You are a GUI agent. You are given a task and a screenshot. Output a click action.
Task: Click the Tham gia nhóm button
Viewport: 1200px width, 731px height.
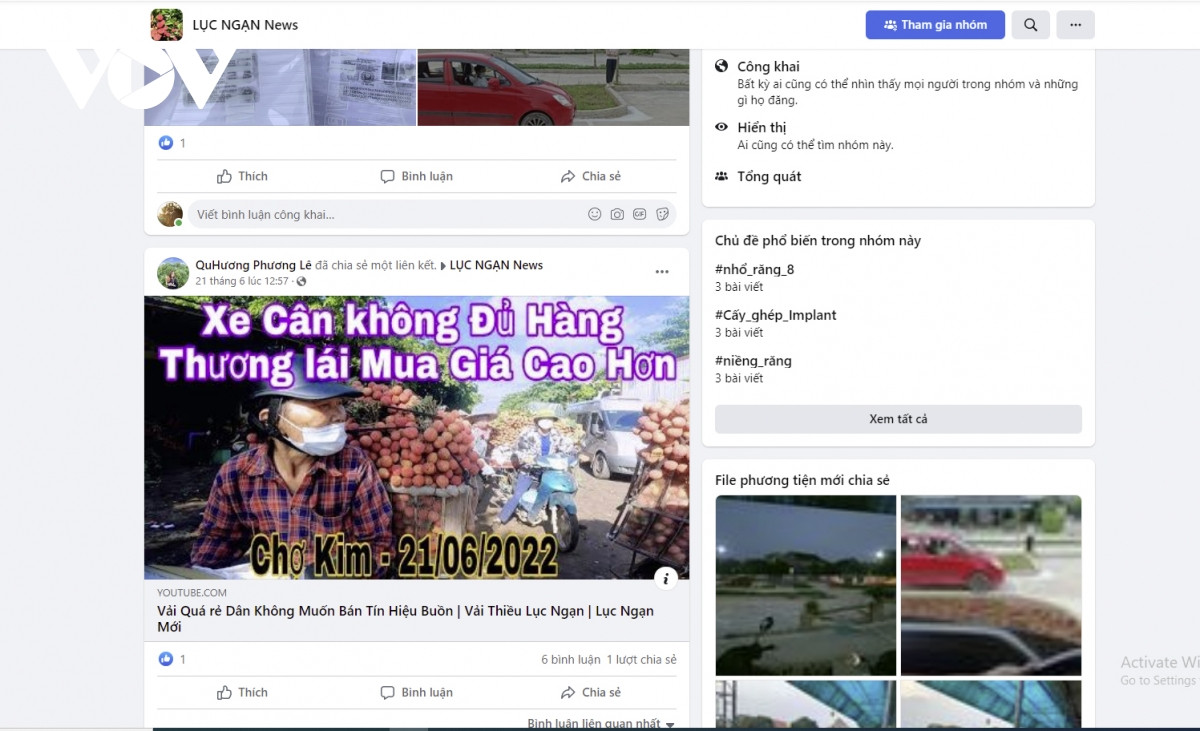[934, 25]
